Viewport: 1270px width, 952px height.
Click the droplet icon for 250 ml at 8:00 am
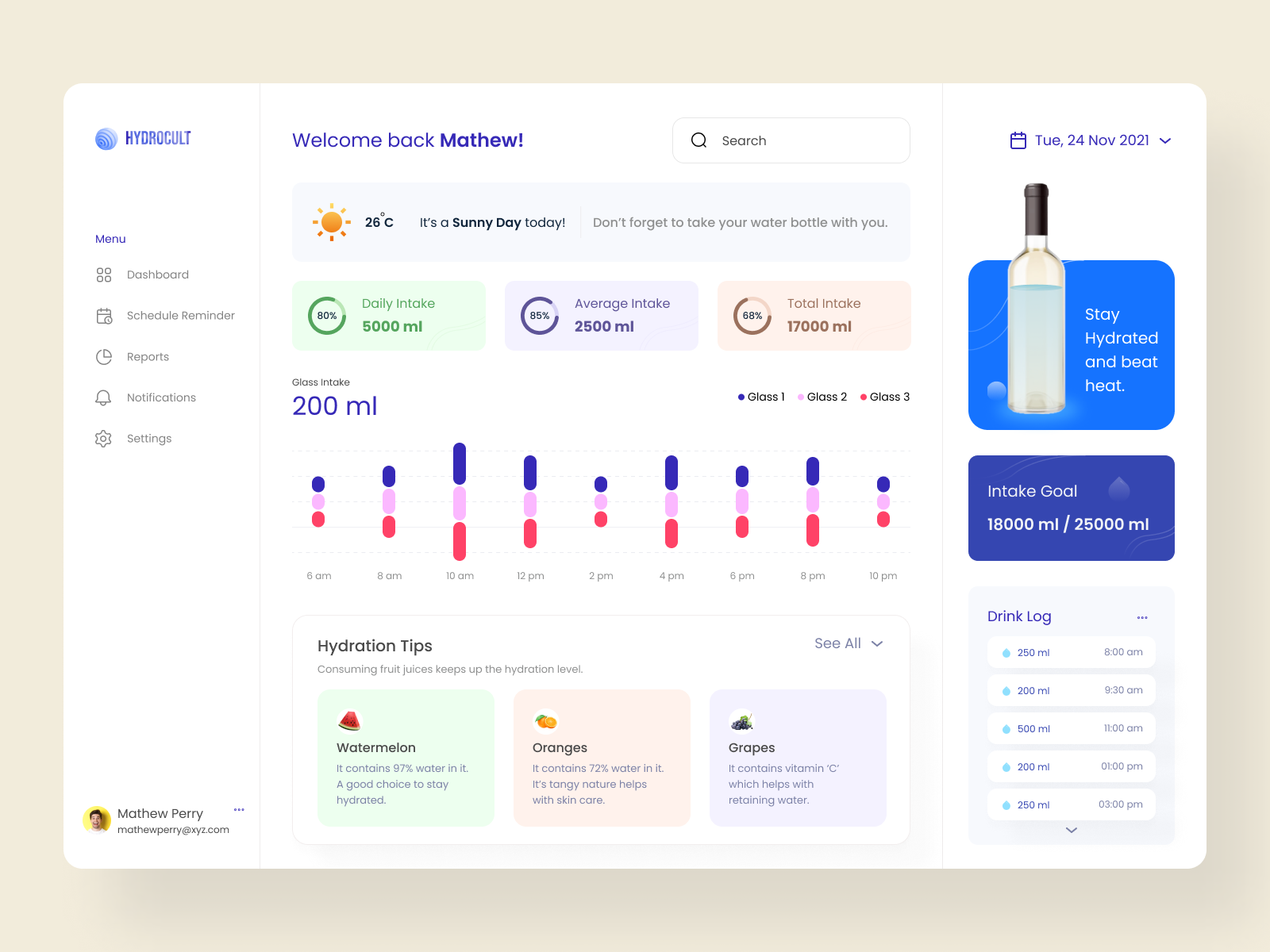[x=1006, y=653]
